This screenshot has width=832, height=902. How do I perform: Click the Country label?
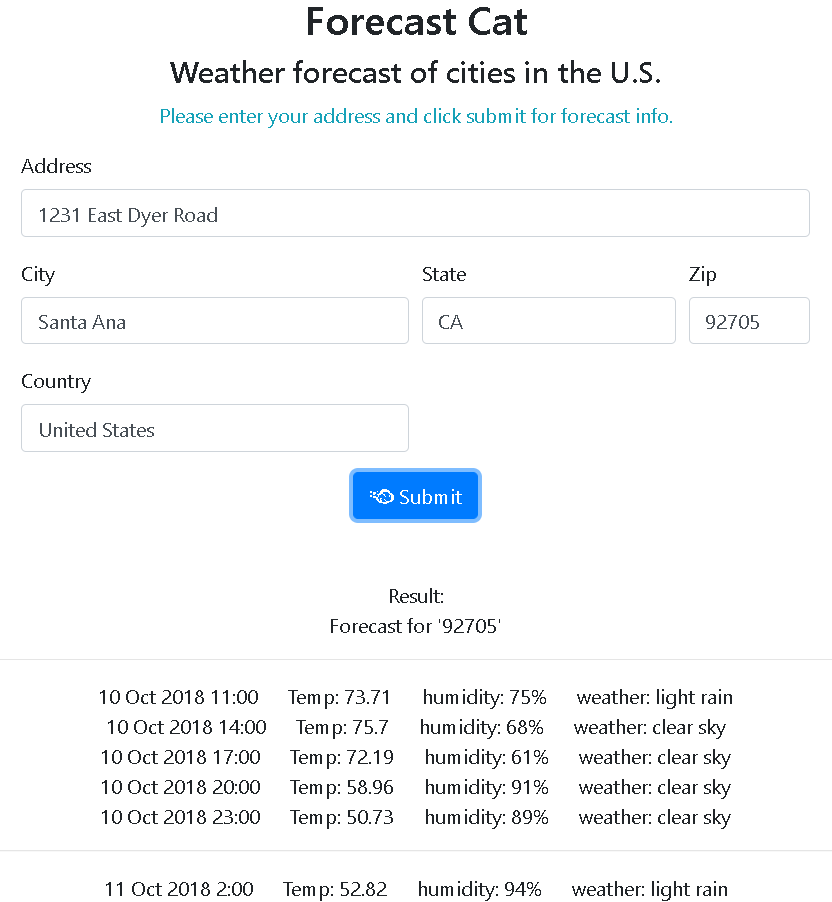(x=56, y=381)
